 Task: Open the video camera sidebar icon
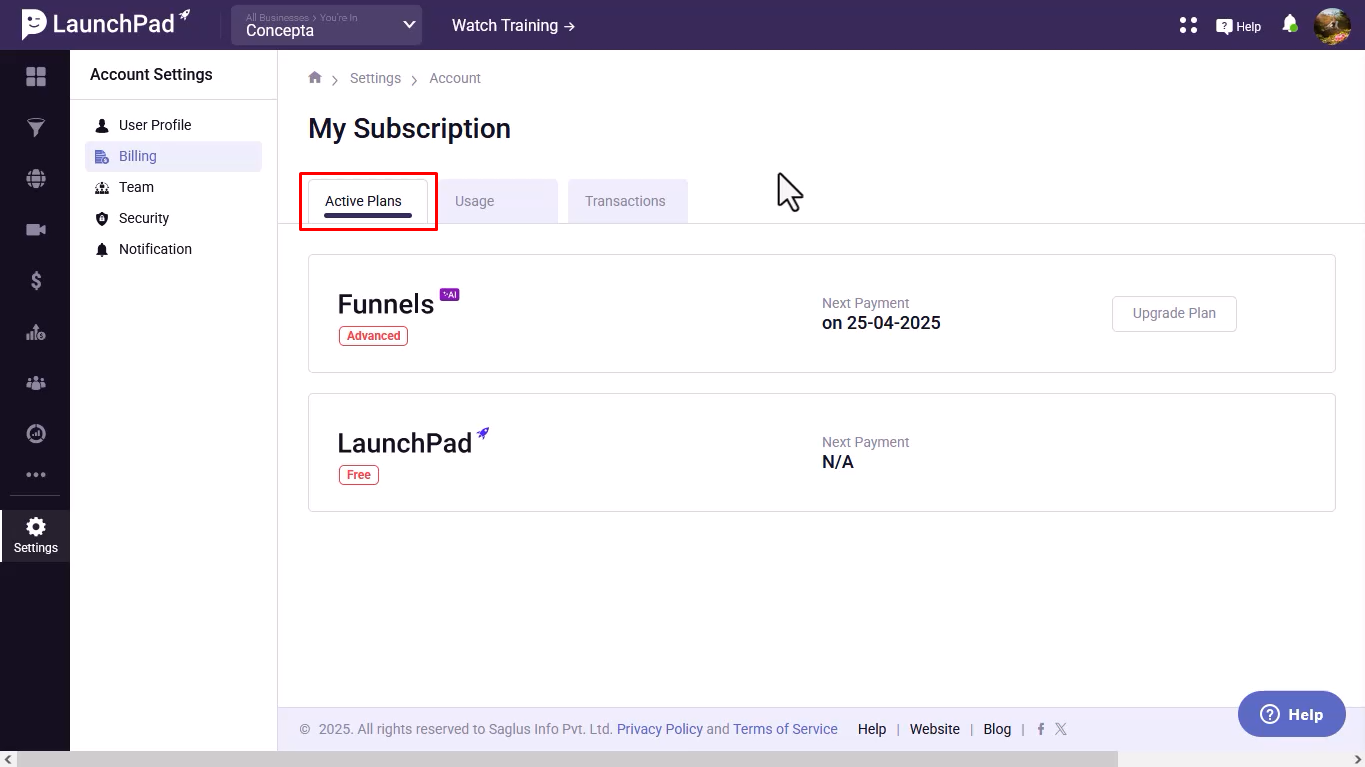(36, 230)
